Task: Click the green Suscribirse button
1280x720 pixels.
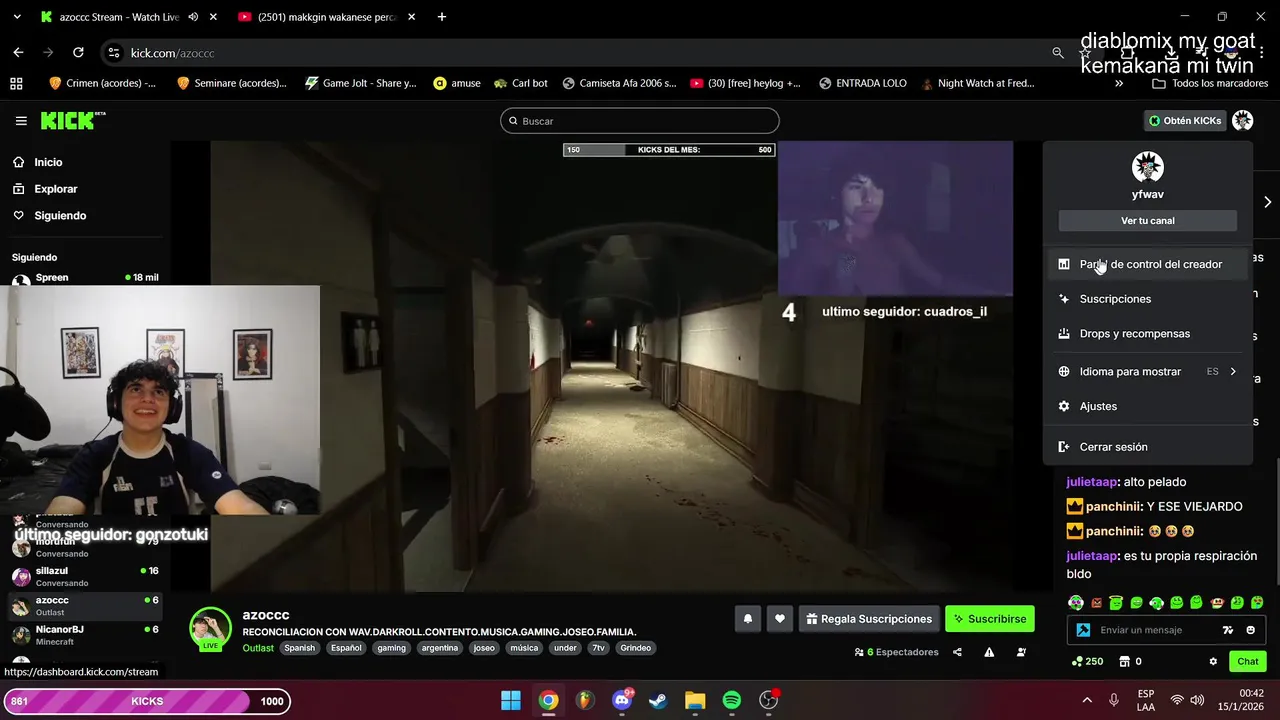Action: (990, 619)
